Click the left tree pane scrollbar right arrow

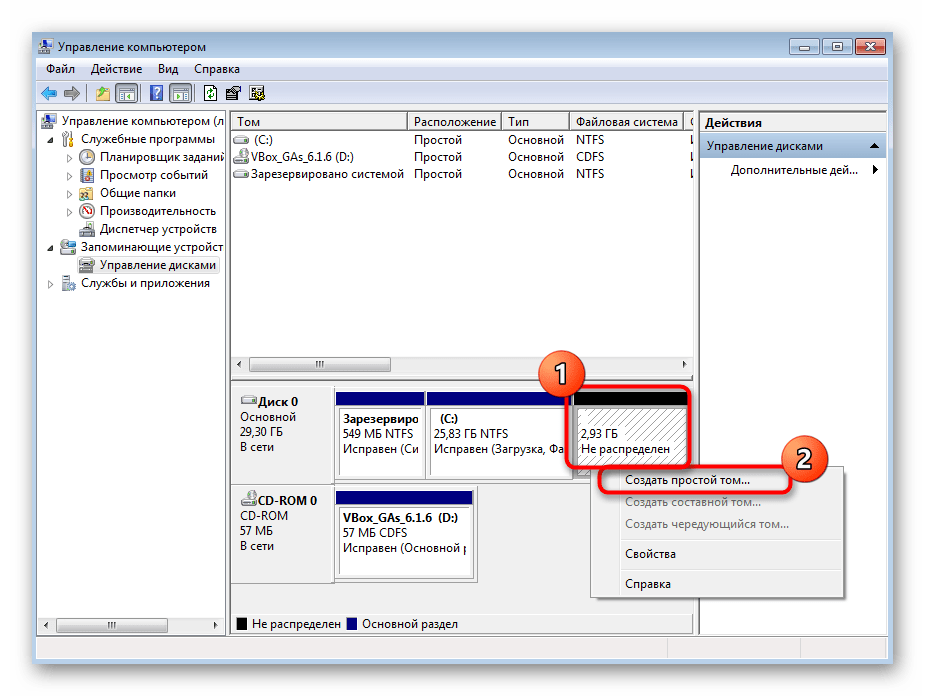point(215,625)
